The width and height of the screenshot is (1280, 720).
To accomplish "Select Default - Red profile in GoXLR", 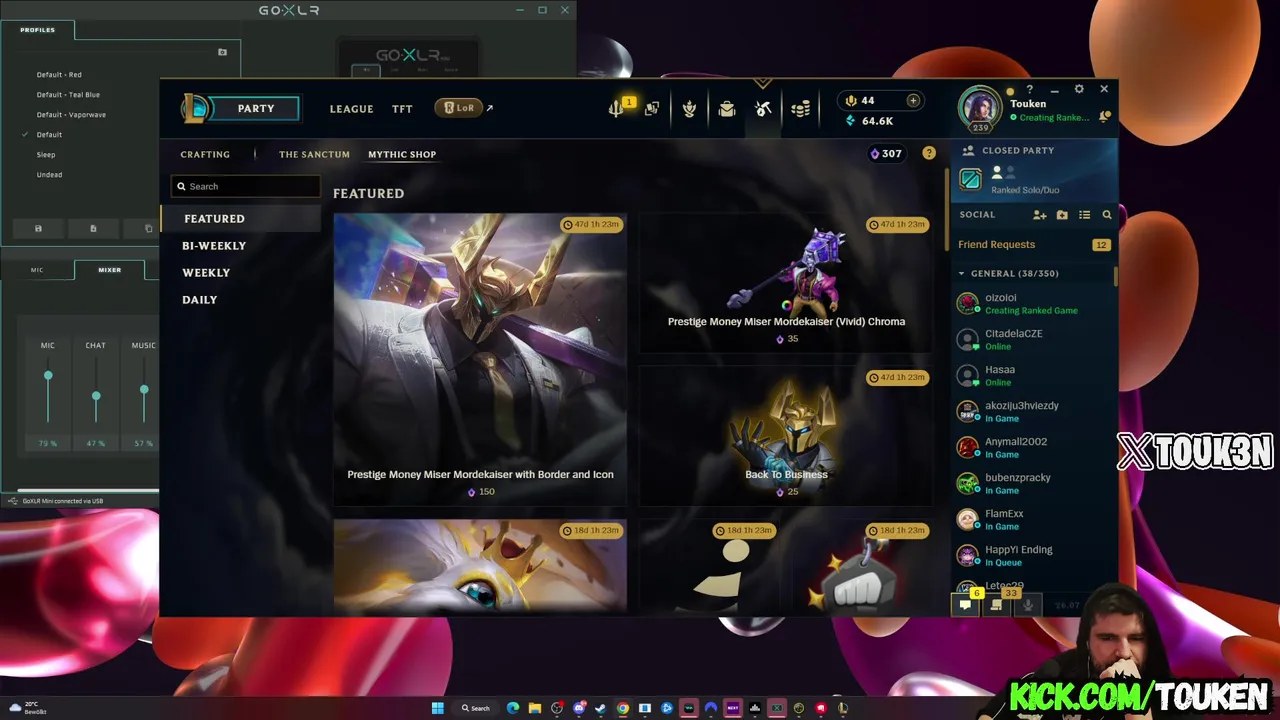I will click(x=59, y=74).
